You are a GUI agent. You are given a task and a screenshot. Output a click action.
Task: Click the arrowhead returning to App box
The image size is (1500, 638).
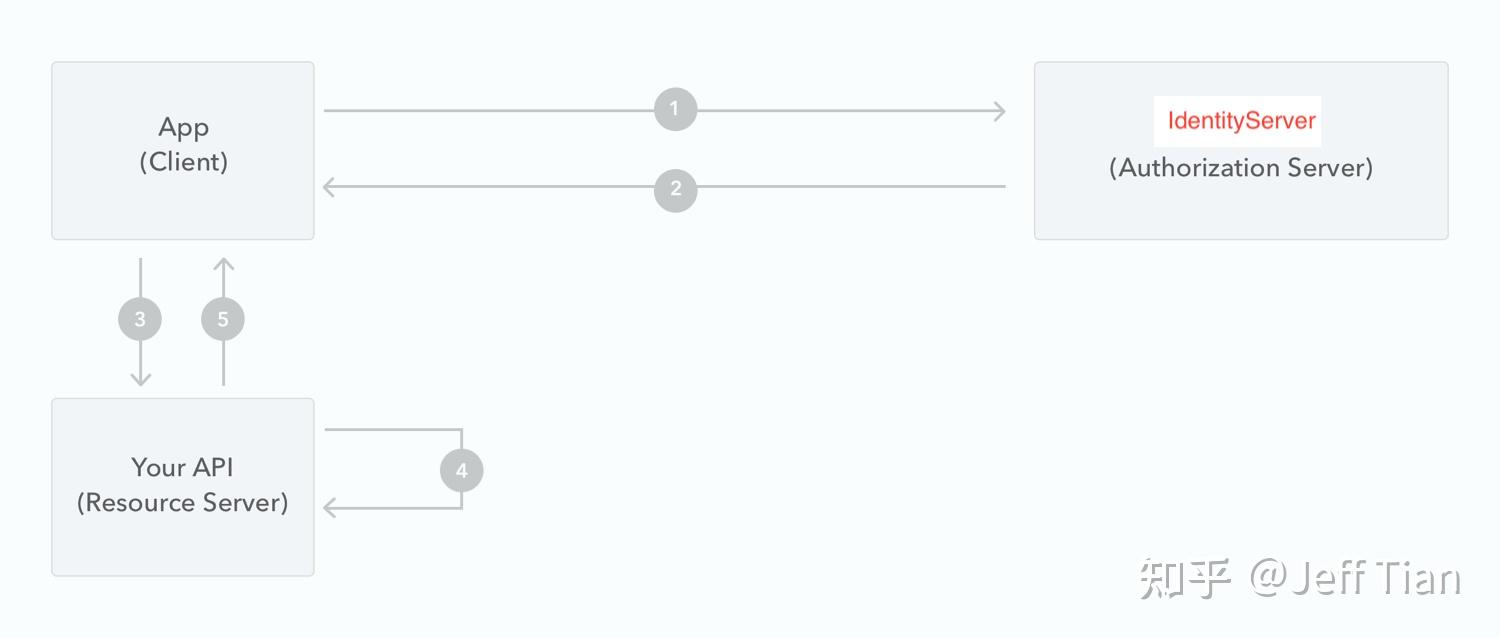(x=332, y=186)
